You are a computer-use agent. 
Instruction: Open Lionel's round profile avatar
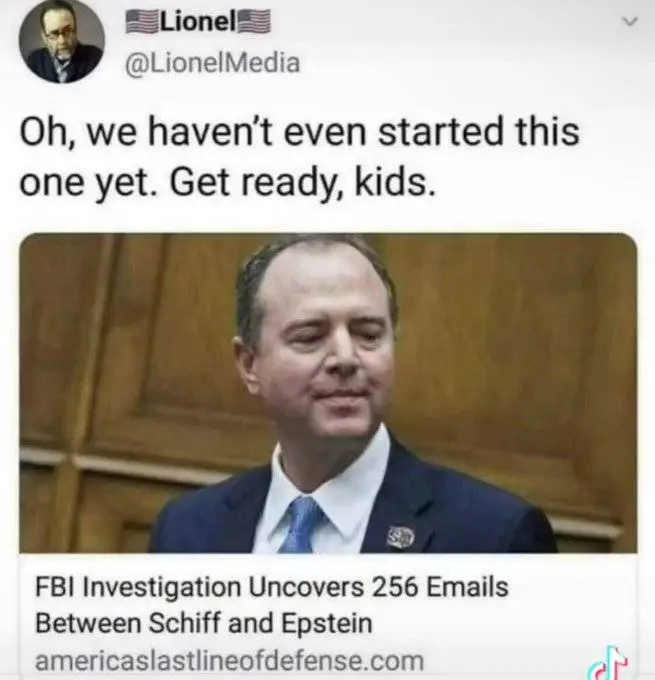(x=62, y=41)
